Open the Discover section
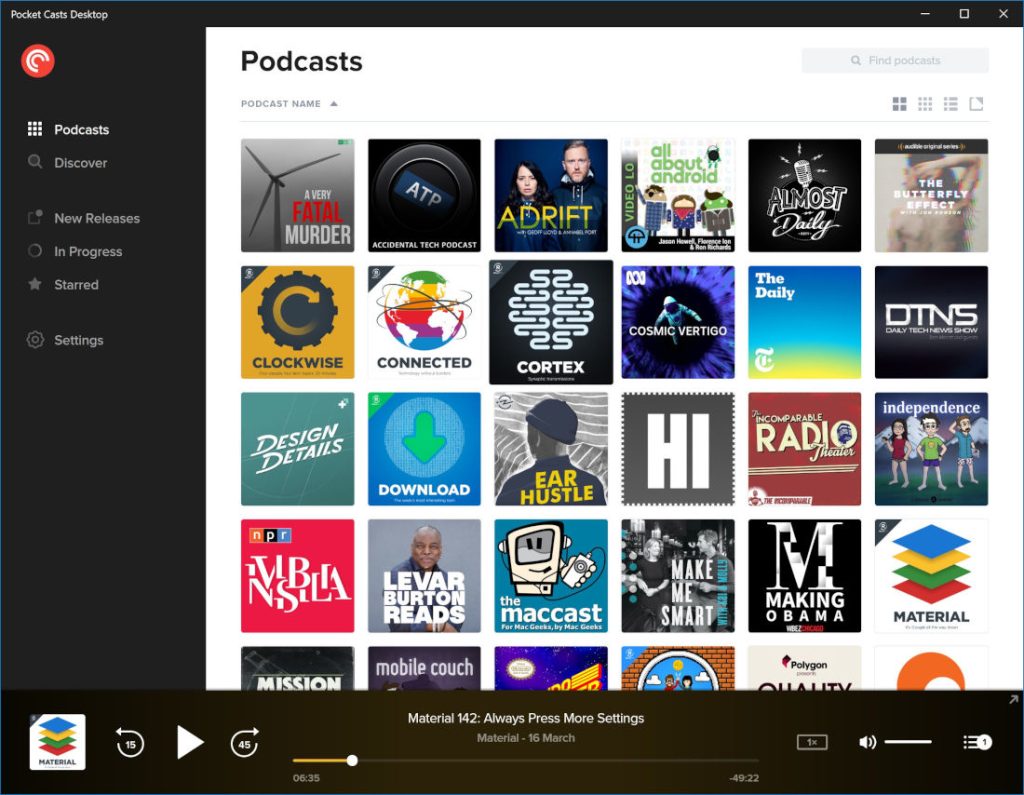Viewport: 1024px width, 795px height. 80,163
